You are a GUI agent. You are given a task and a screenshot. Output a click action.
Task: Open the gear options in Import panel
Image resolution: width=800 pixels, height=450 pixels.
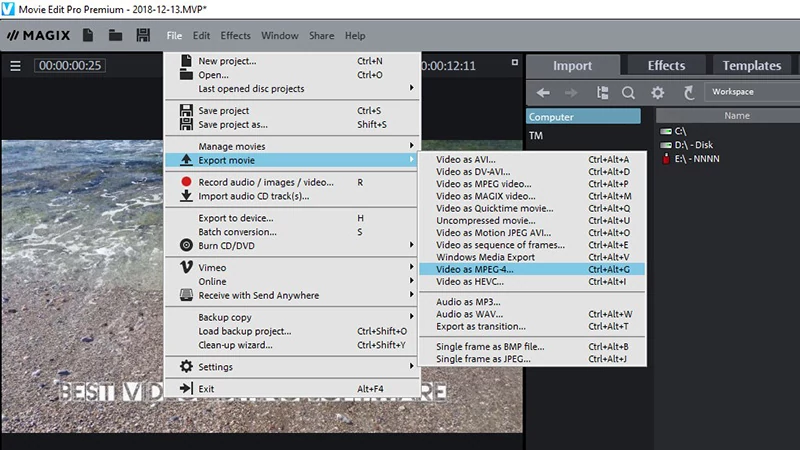tap(658, 92)
